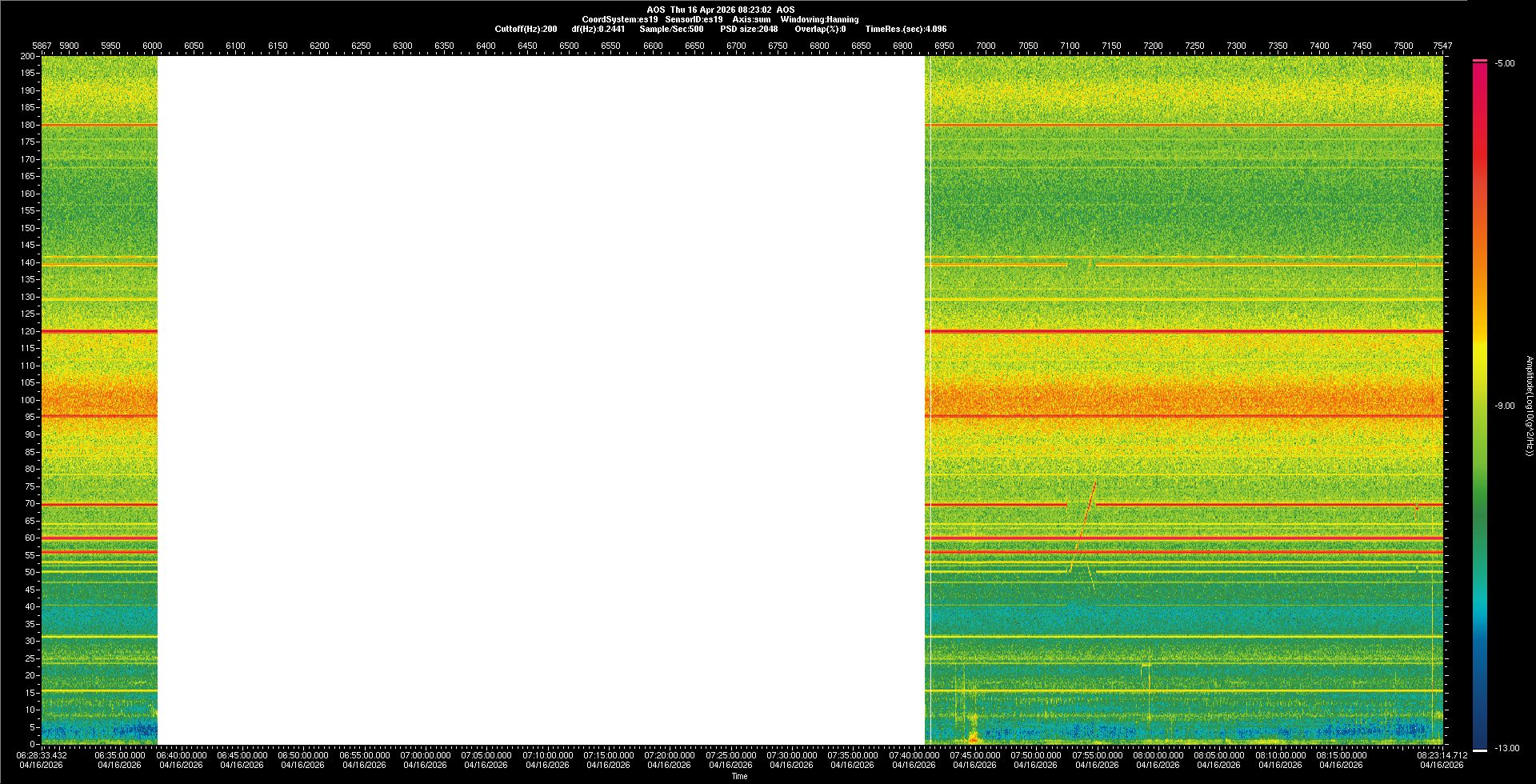
Task: Select the "6250" top axis tick label
Action: coord(361,46)
